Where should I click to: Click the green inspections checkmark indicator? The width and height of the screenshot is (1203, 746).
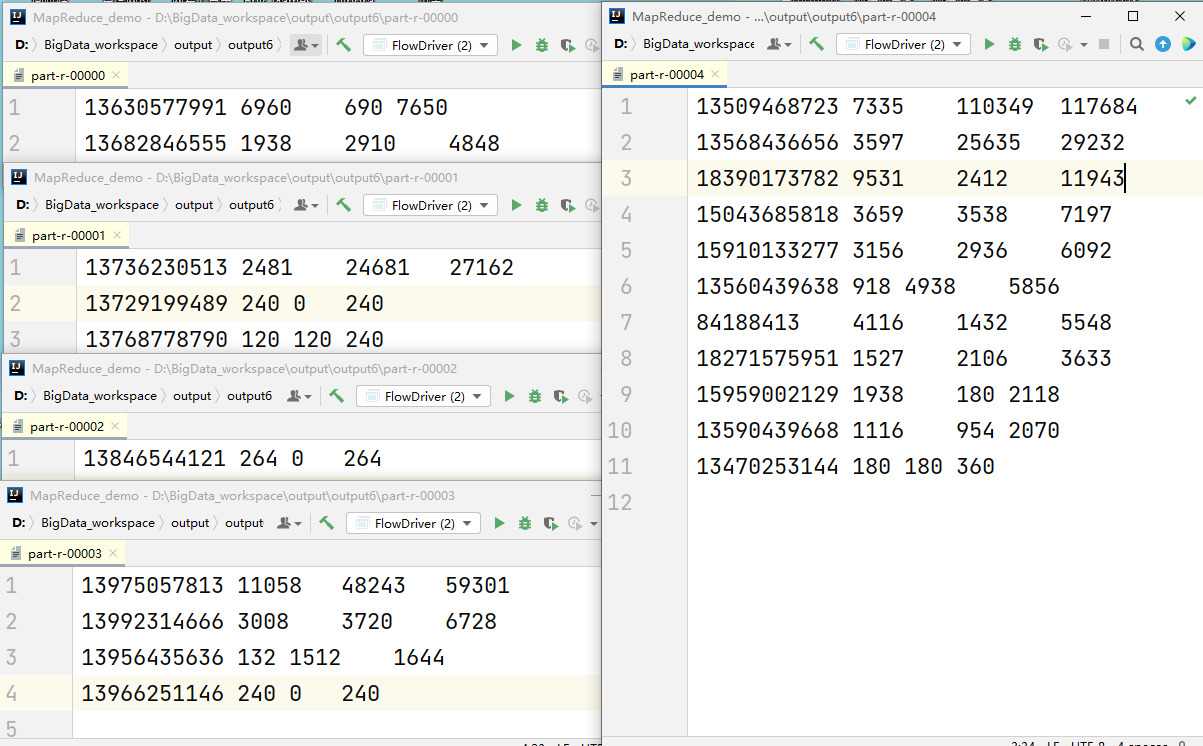(x=1189, y=101)
